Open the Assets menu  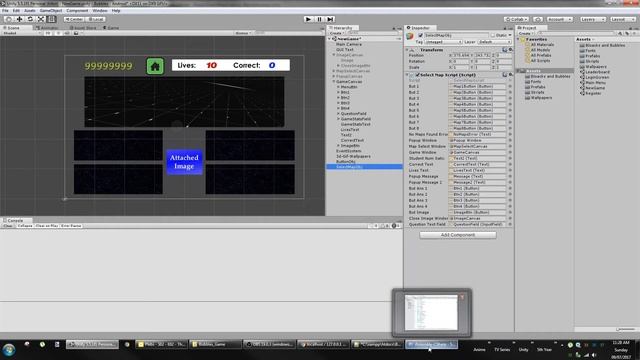(x=29, y=11)
